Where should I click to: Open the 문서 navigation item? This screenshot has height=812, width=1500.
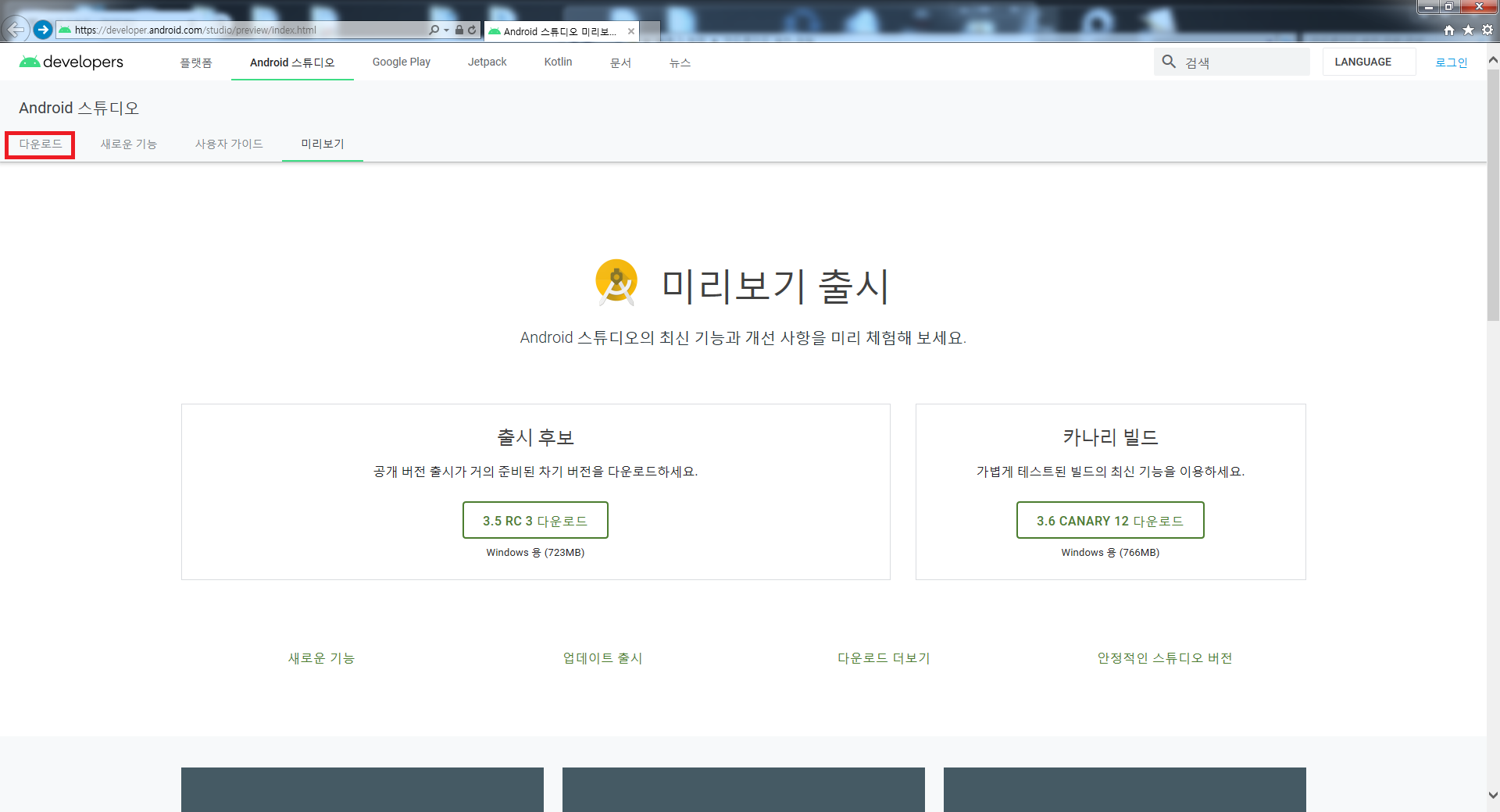[x=621, y=62]
